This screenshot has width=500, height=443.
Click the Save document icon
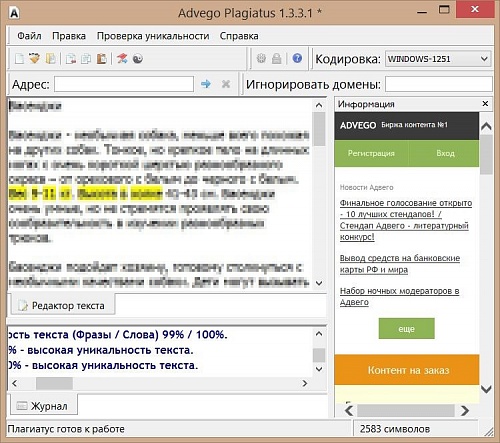pos(51,59)
